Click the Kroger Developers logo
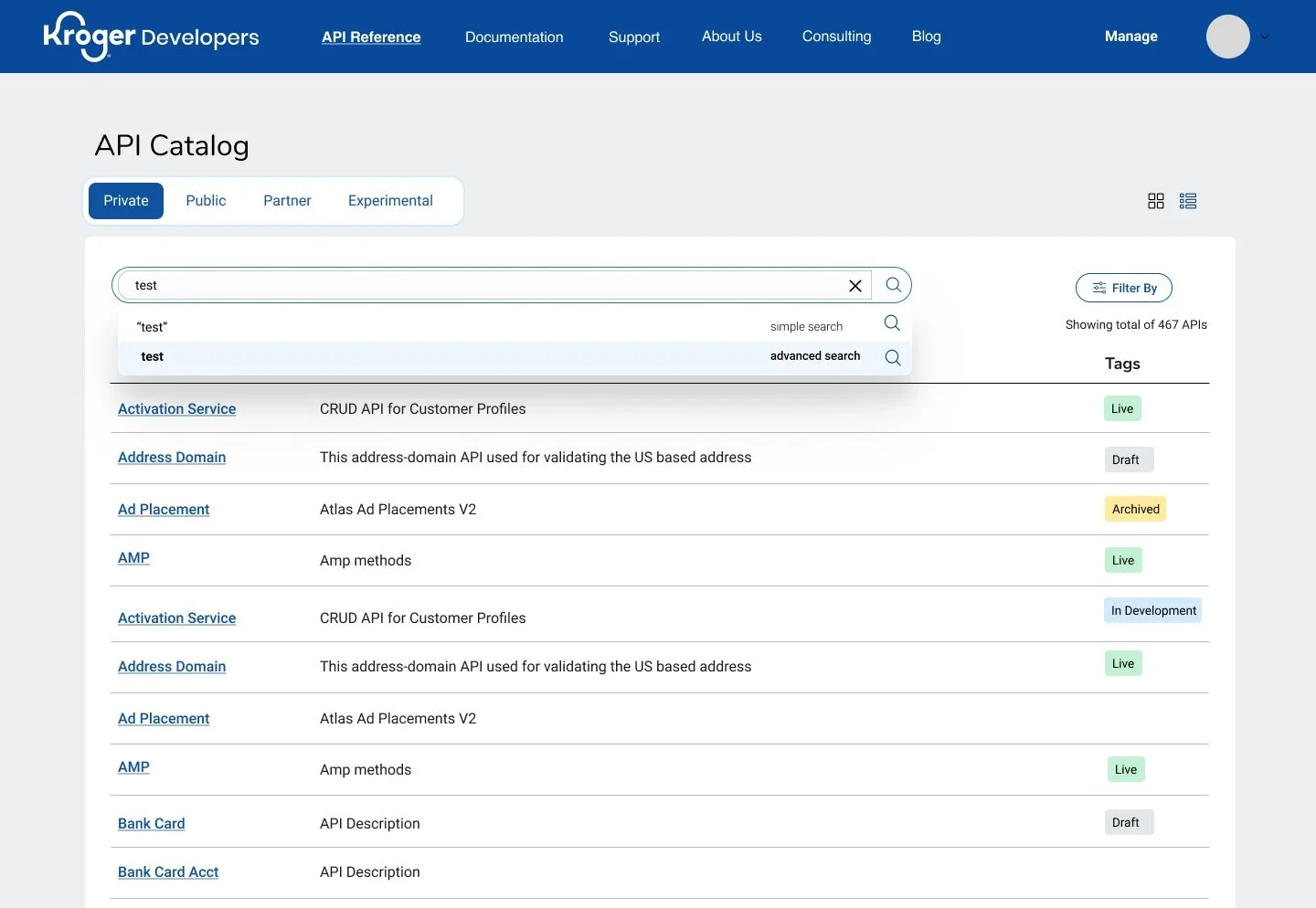This screenshot has width=1316, height=908. [152, 37]
